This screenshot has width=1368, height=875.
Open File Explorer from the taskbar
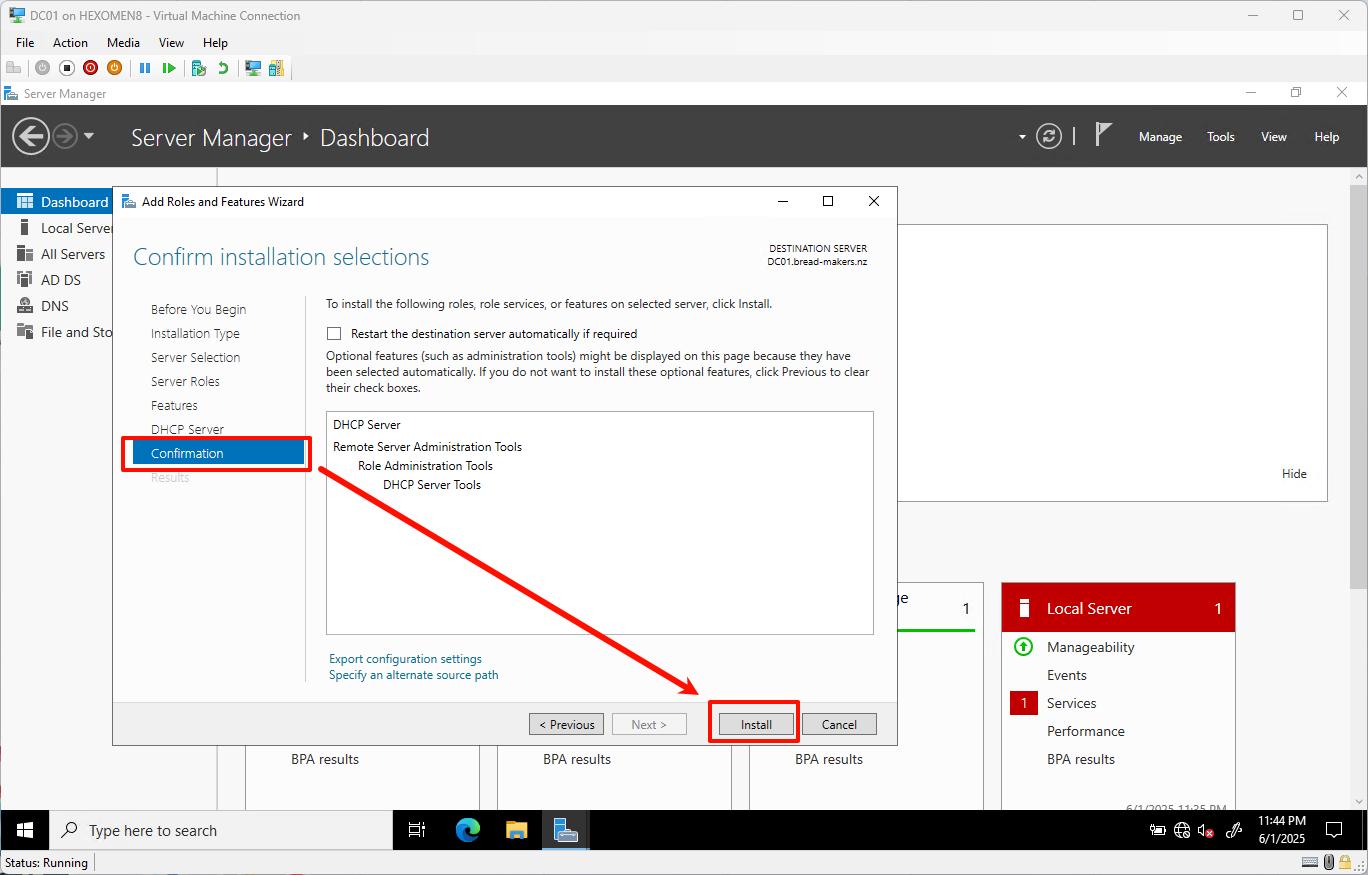click(x=516, y=830)
